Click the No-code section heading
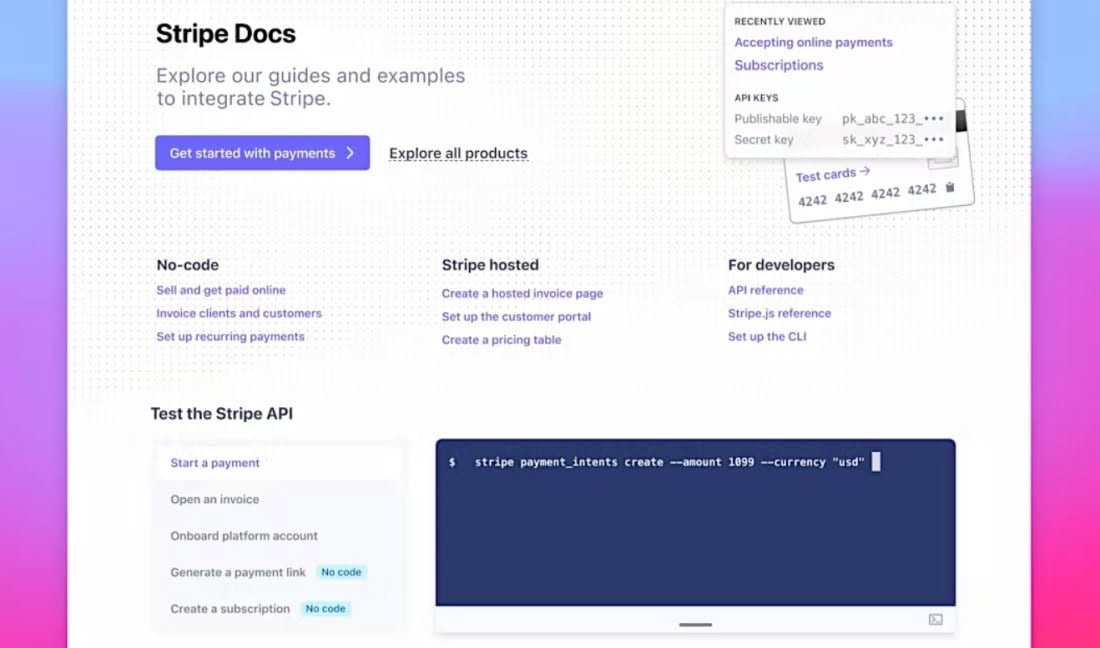 coord(187,265)
